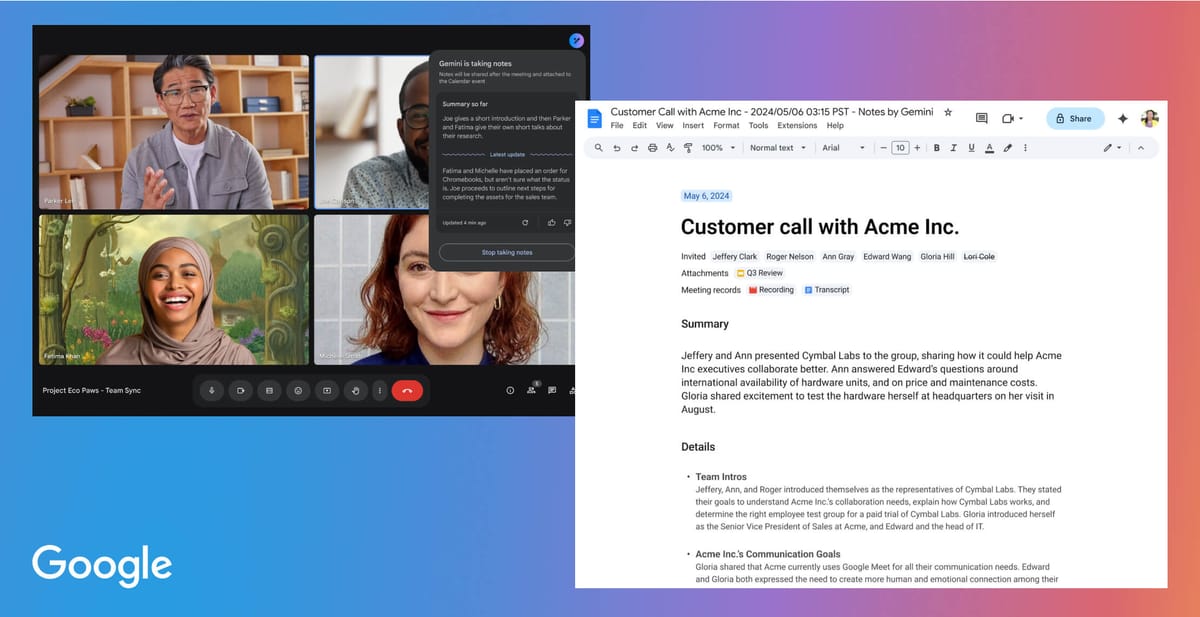The image size is (1200, 617).
Task: Increase font size with plus
Action: (x=917, y=148)
